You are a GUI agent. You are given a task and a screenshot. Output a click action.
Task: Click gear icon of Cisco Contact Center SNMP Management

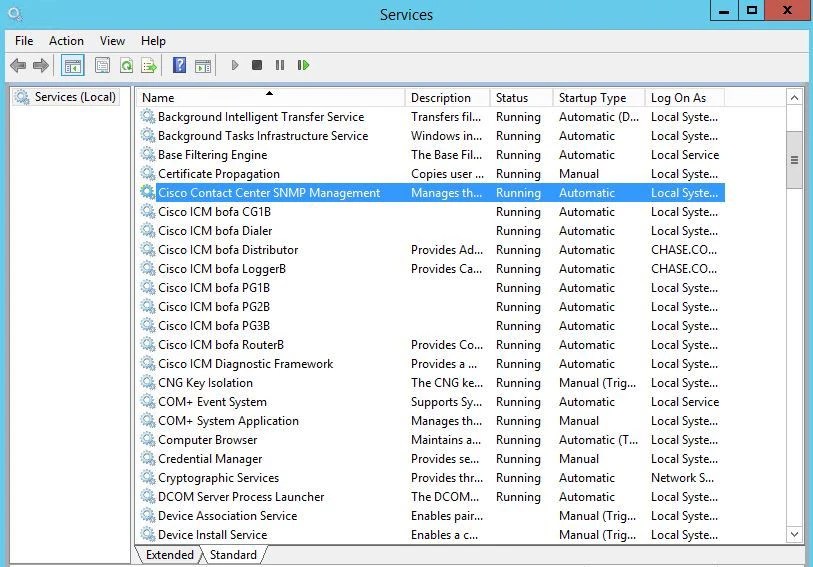pyautogui.click(x=148, y=192)
